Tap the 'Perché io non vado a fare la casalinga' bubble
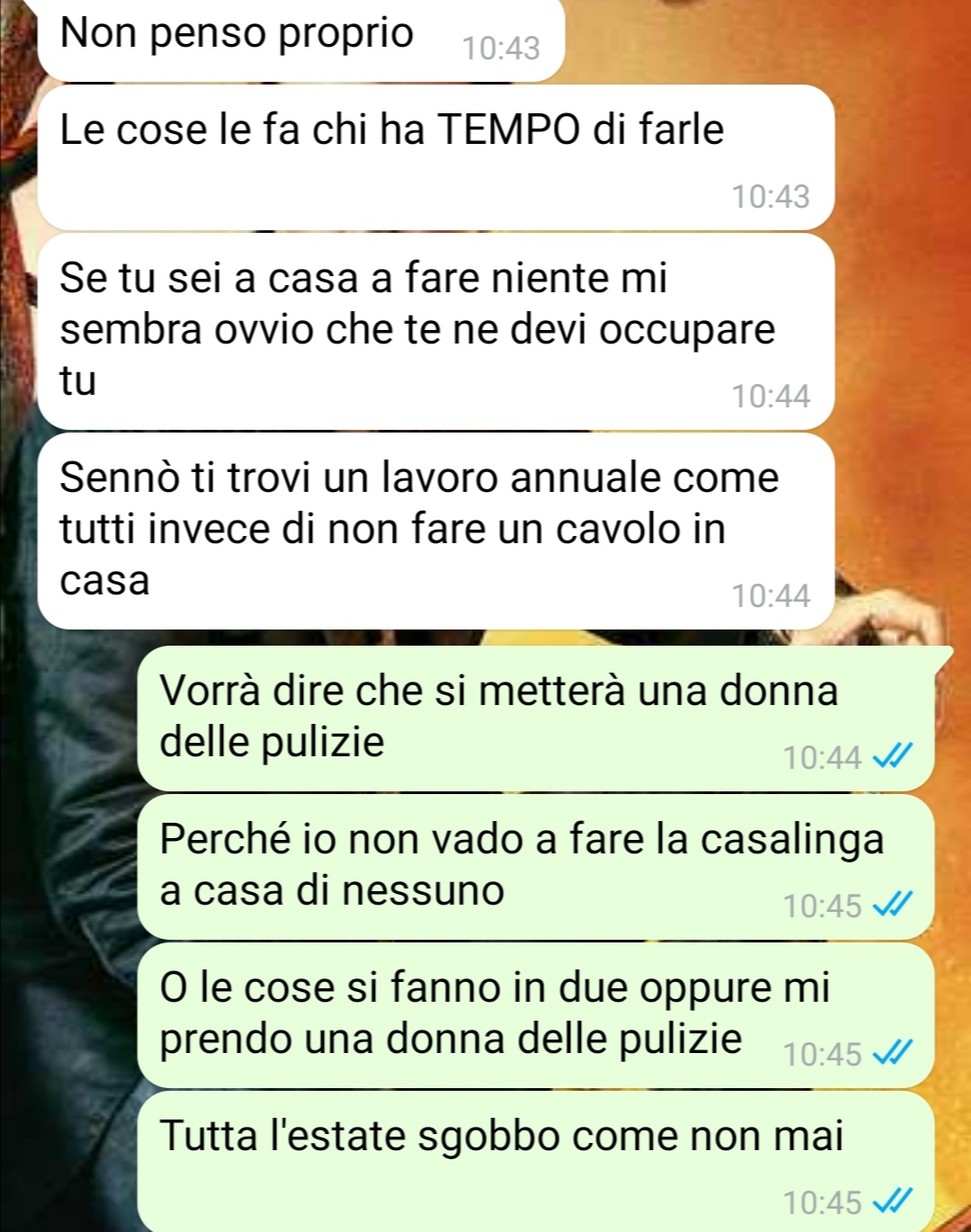 tap(536, 867)
